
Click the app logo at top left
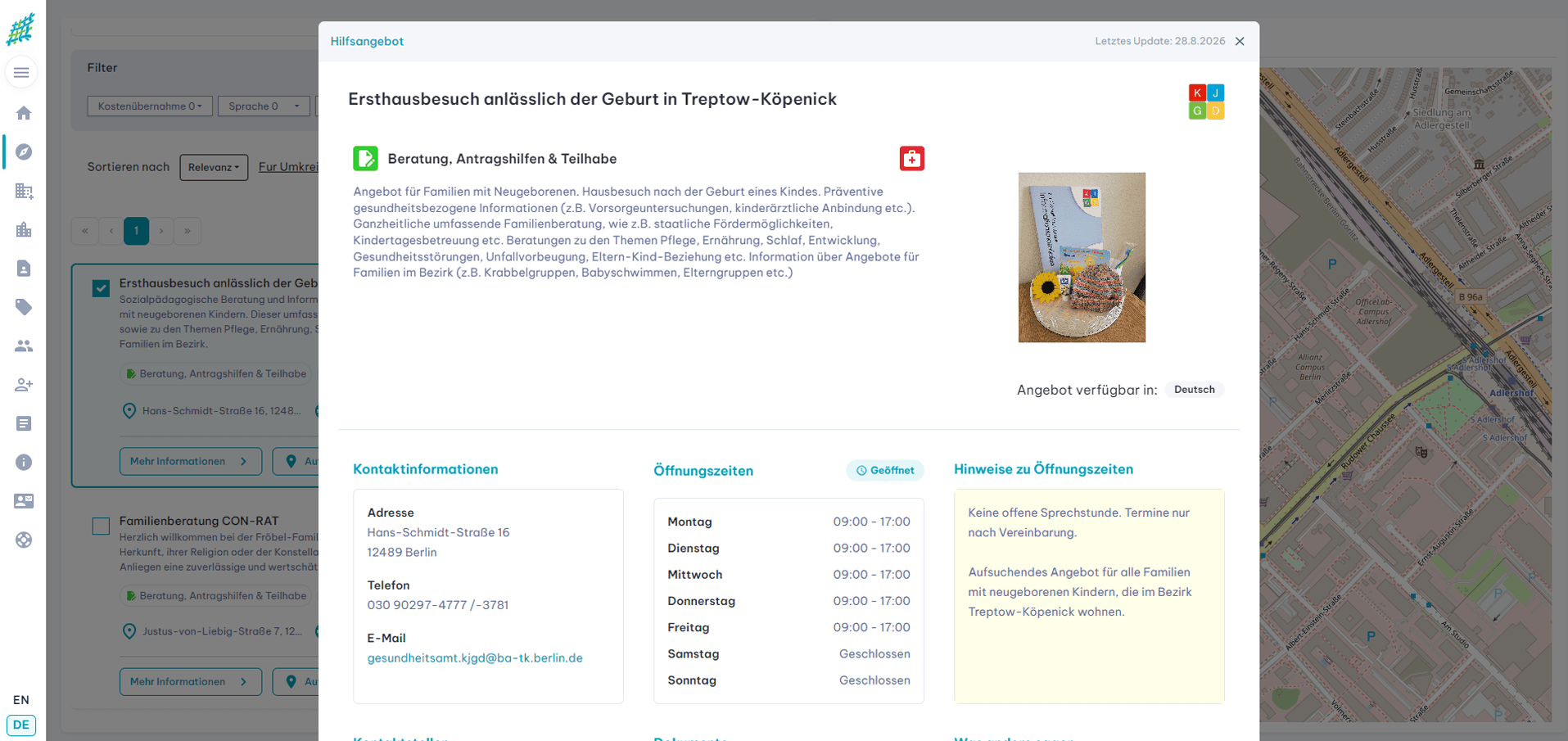coord(20,29)
